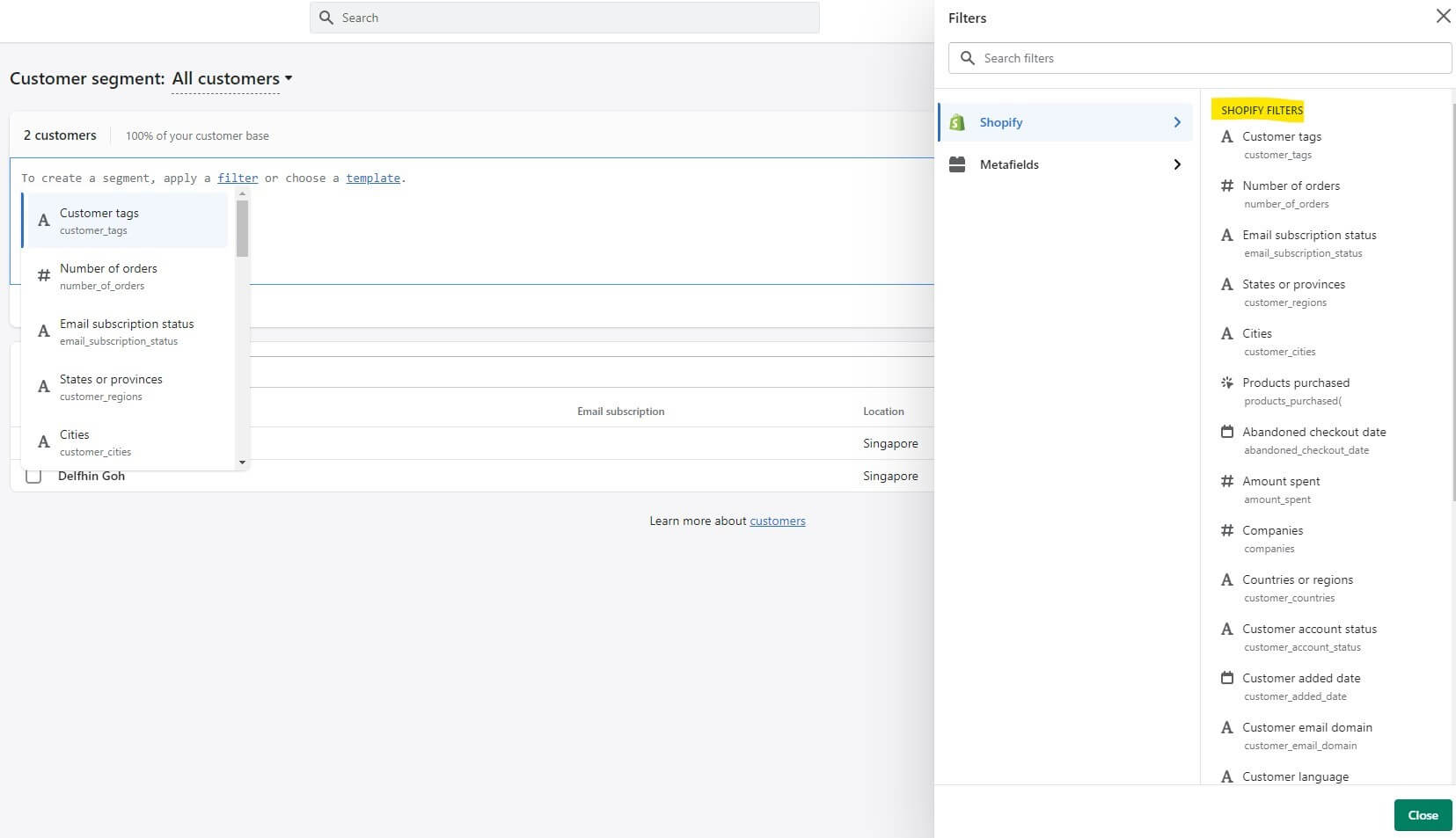Click the text icon beside Customer tags in autocomplete list

click(44, 221)
